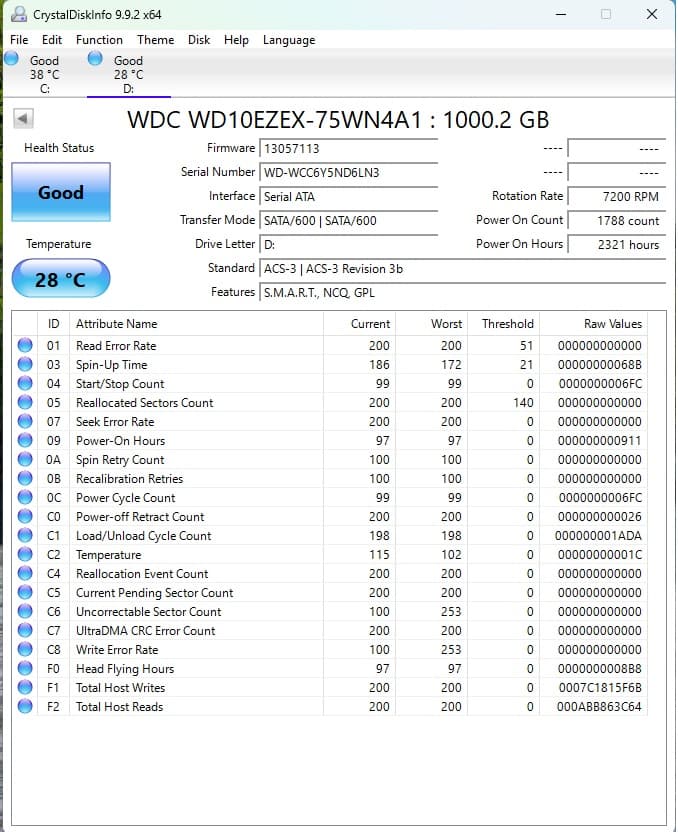
Task: Click status orb for Reallocated Sectors Count
Action: [x=25, y=403]
